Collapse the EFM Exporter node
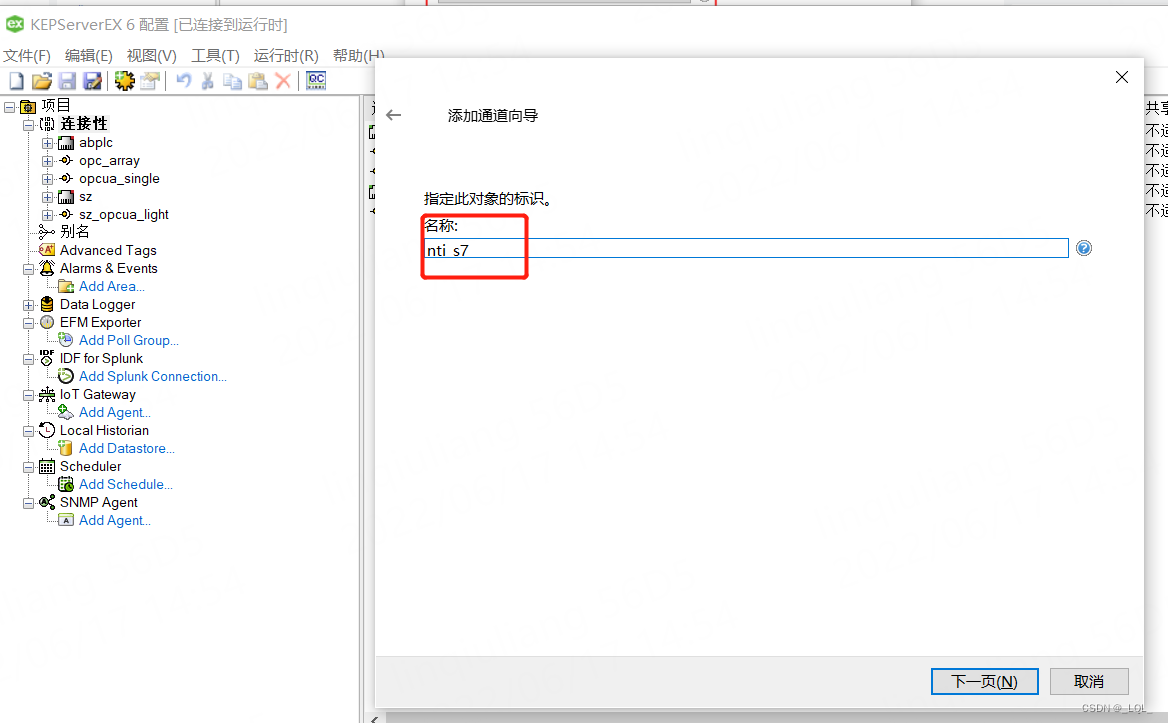The image size is (1168, 723). tap(28, 323)
